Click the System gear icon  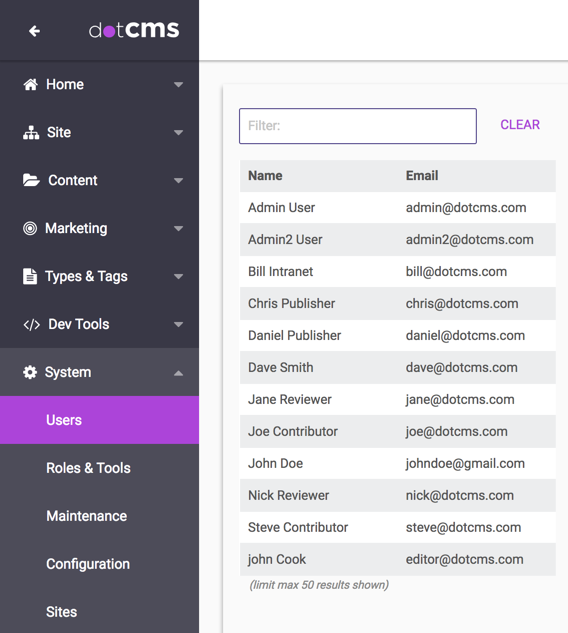tap(30, 372)
